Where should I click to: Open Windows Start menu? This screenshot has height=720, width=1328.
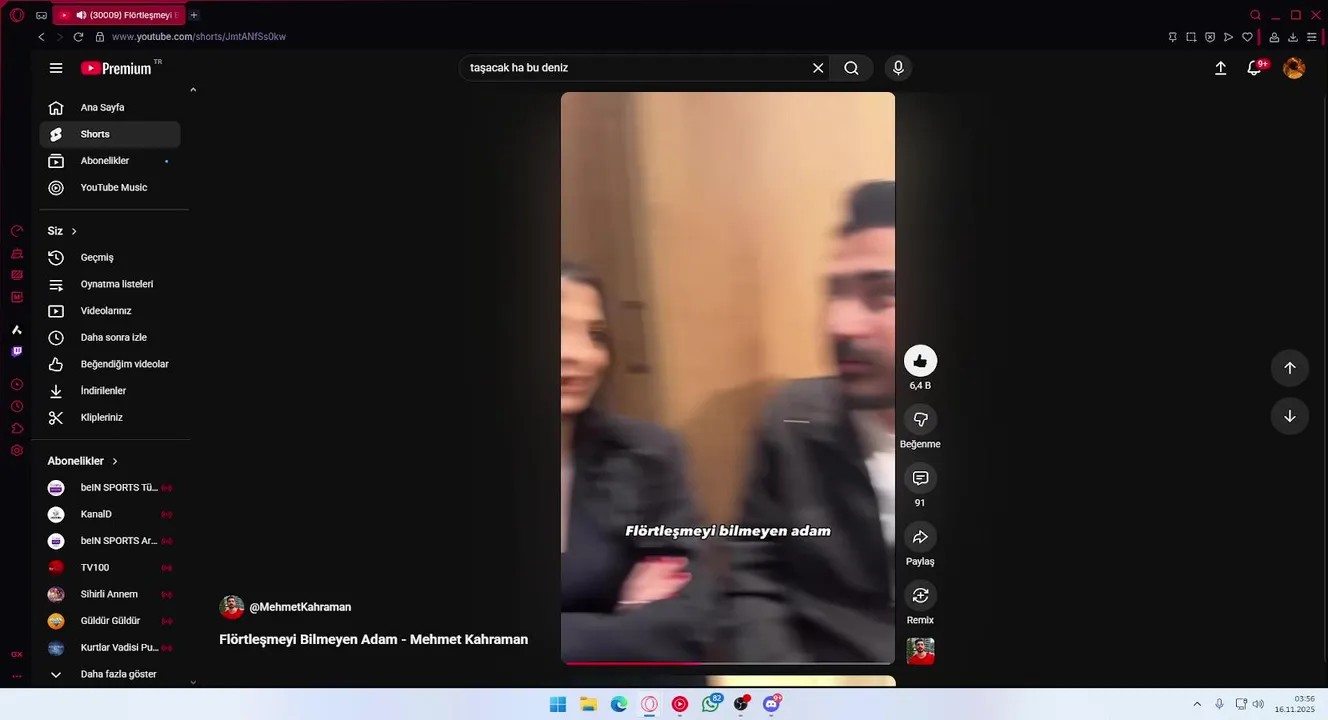(x=558, y=704)
